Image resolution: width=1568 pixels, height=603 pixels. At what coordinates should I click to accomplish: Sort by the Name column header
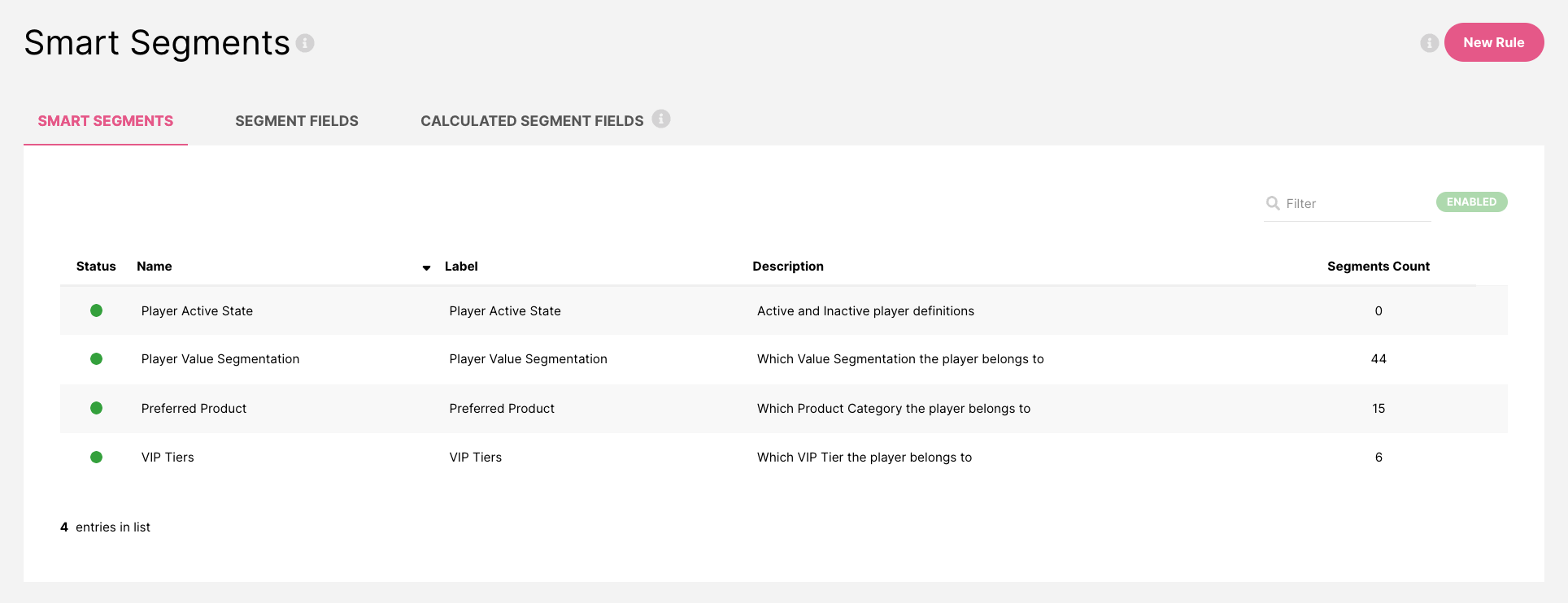[x=155, y=267]
